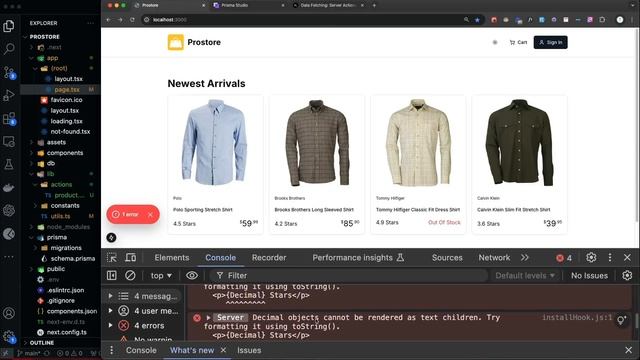
Task: Open the Default levels dropdown
Action: point(525,276)
